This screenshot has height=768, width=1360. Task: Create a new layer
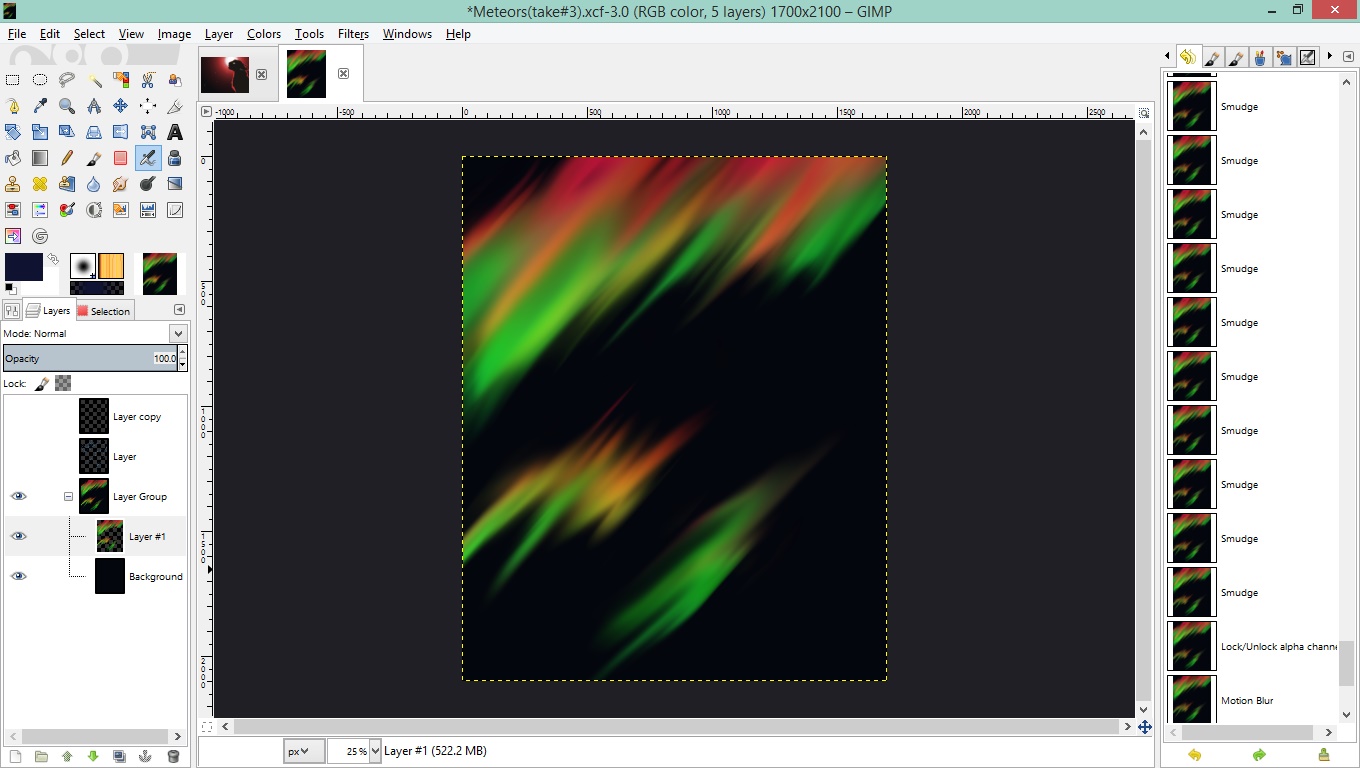click(15, 757)
